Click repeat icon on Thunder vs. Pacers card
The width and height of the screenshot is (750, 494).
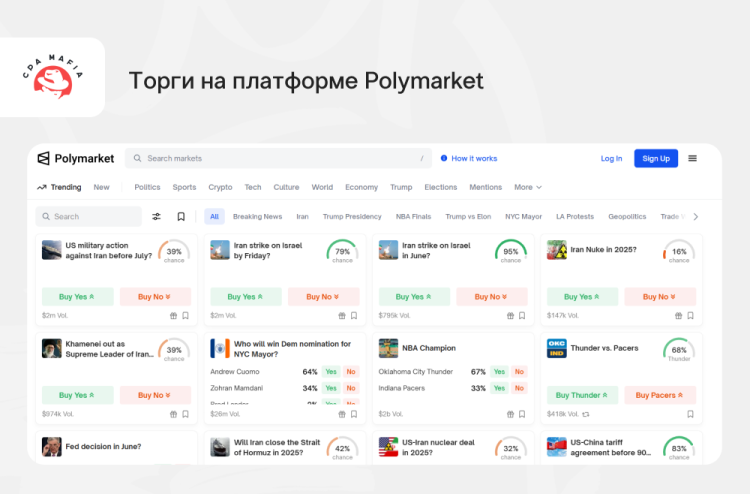pos(586,413)
